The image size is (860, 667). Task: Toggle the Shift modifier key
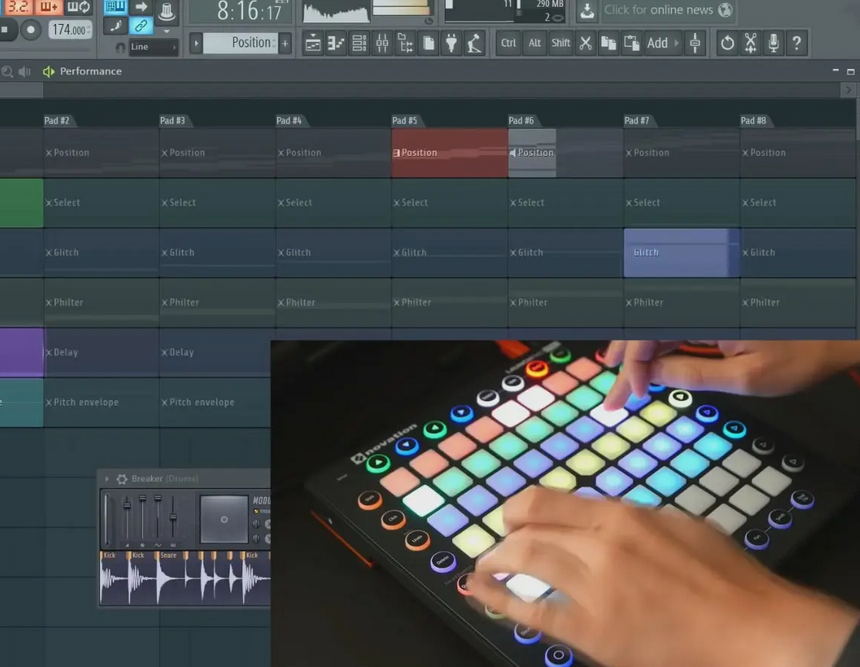click(x=561, y=43)
